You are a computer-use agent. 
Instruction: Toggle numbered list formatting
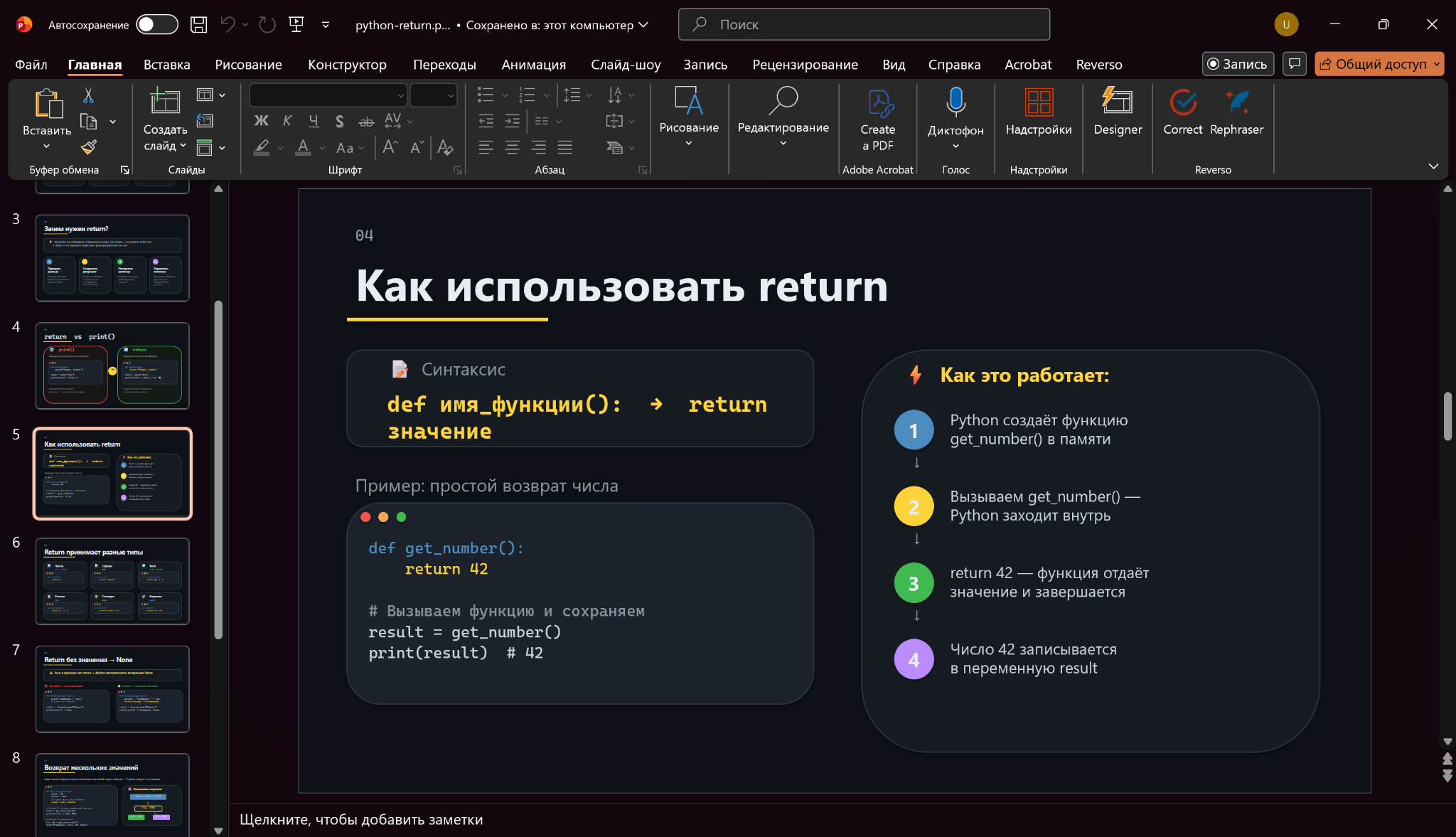529,94
